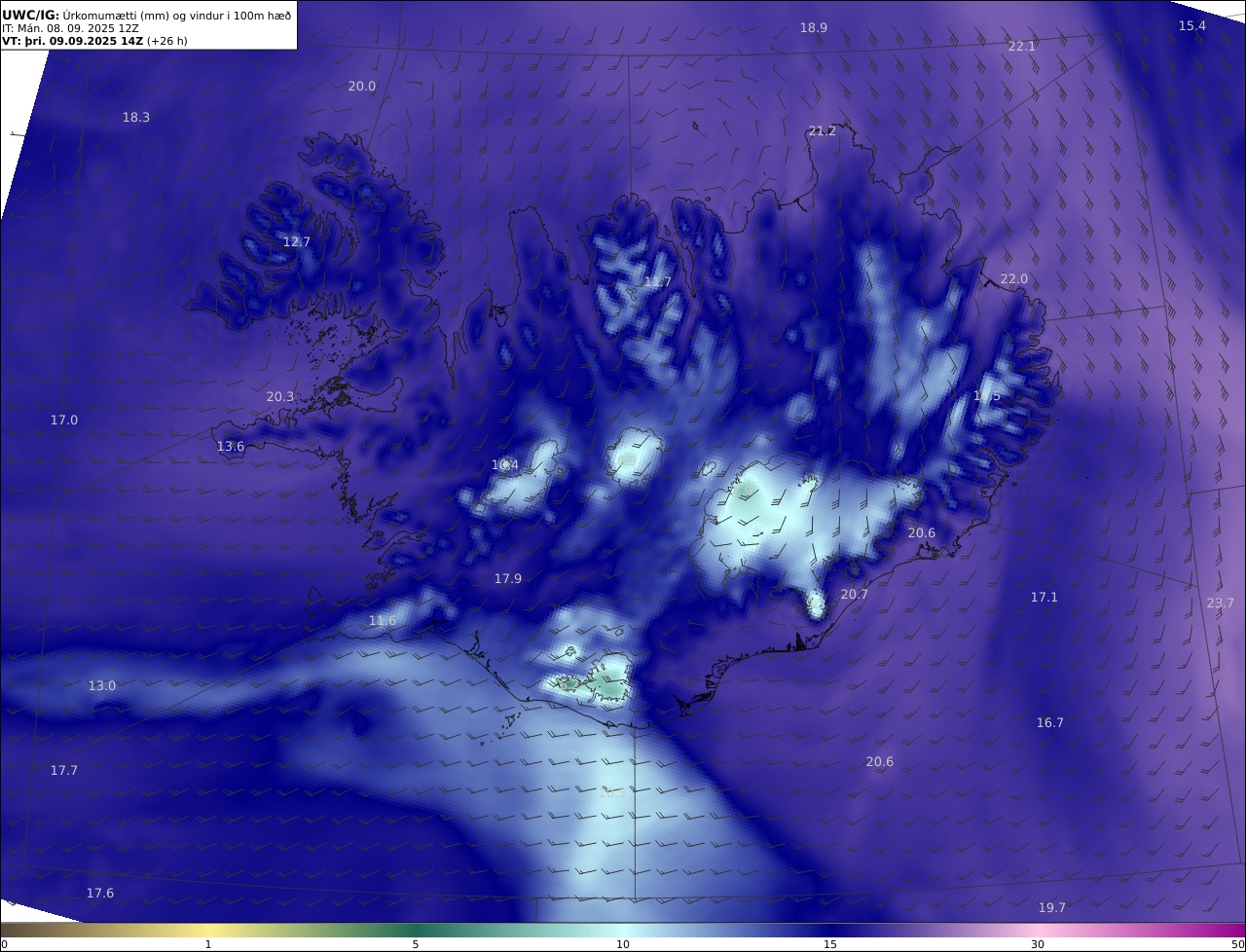Click the 20.0 value on the map
1246x952 pixels.
coord(362,86)
